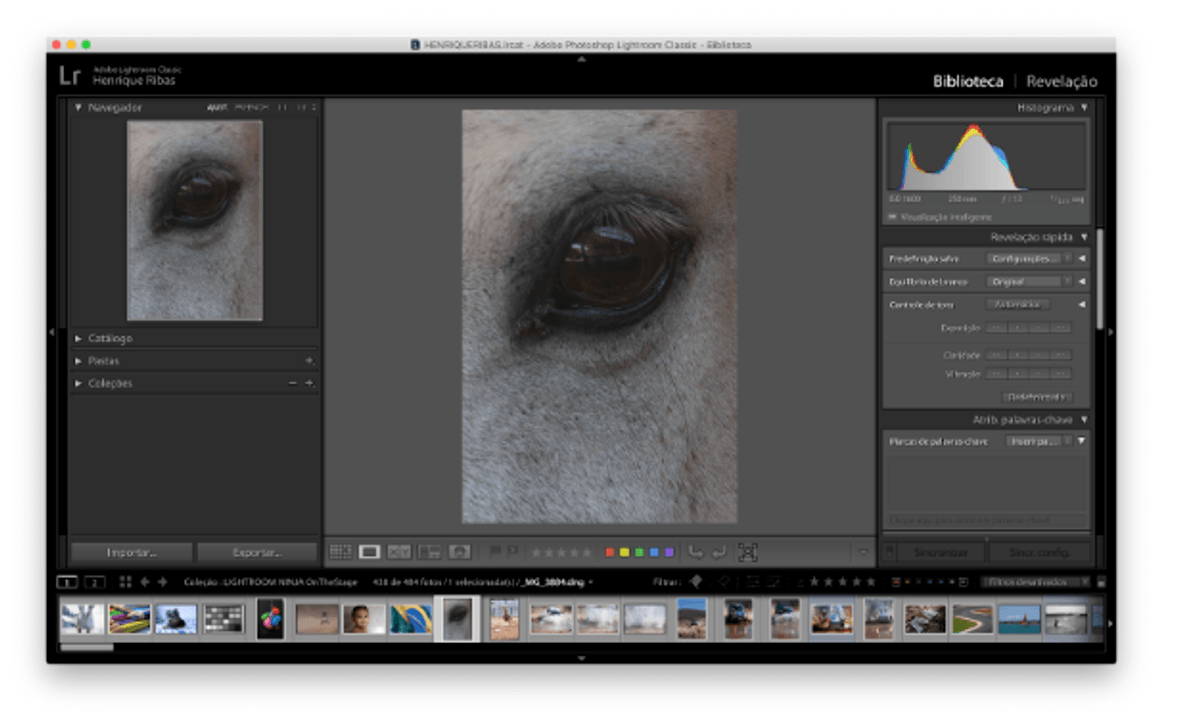Switch to Grid view in toolbar

tap(341, 551)
